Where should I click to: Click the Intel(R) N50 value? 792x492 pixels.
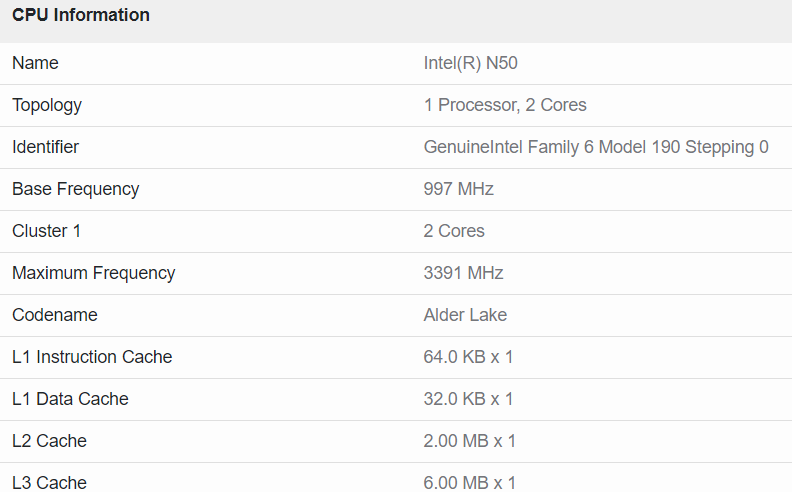pos(470,63)
